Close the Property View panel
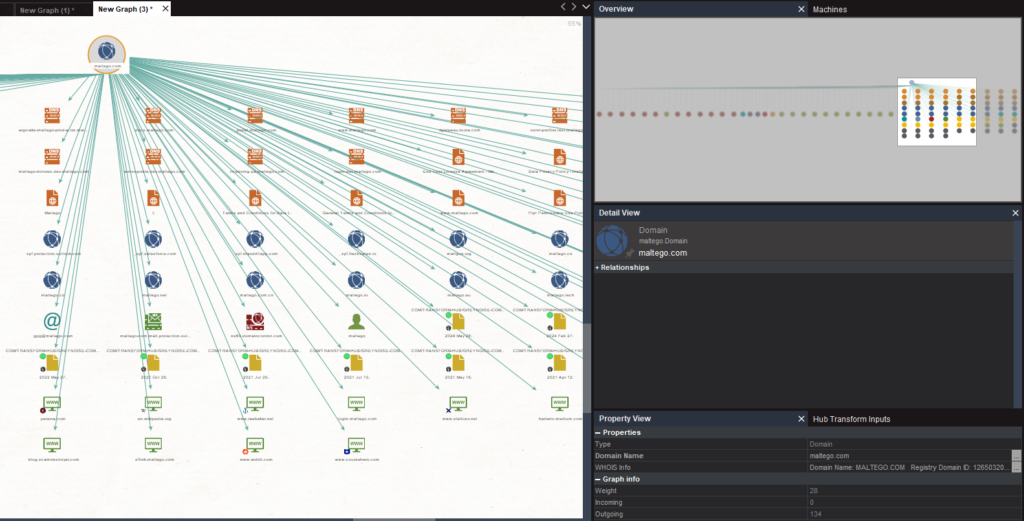The width and height of the screenshot is (1024, 521). 801,418
